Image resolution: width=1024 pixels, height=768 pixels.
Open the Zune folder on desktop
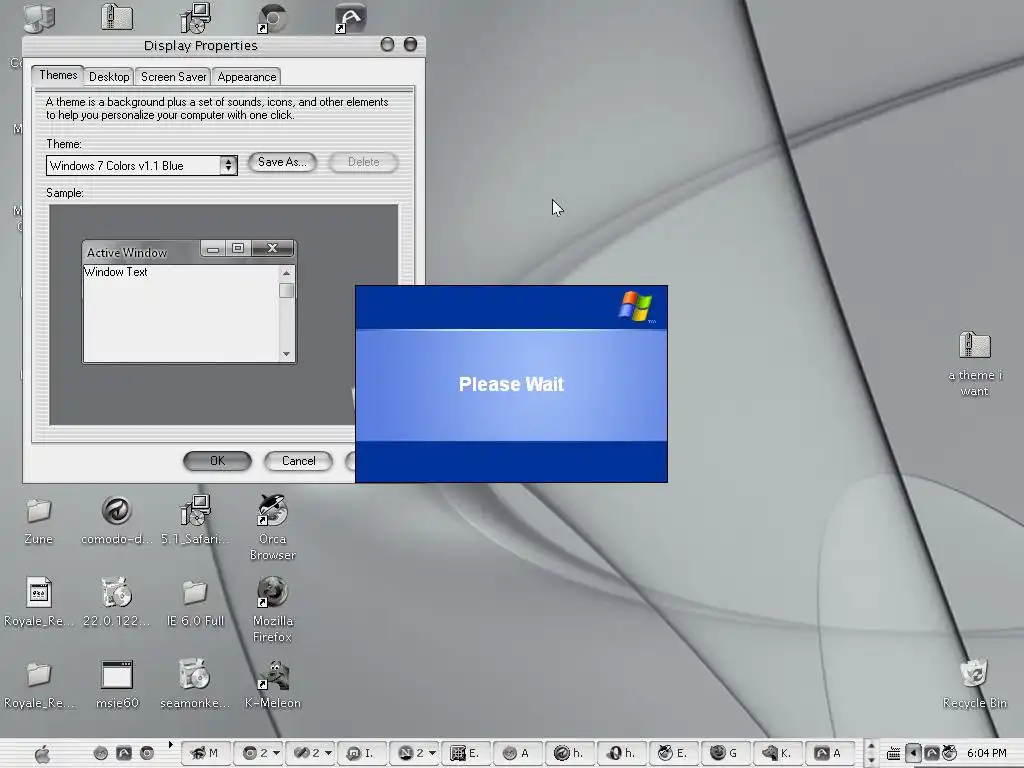39,520
